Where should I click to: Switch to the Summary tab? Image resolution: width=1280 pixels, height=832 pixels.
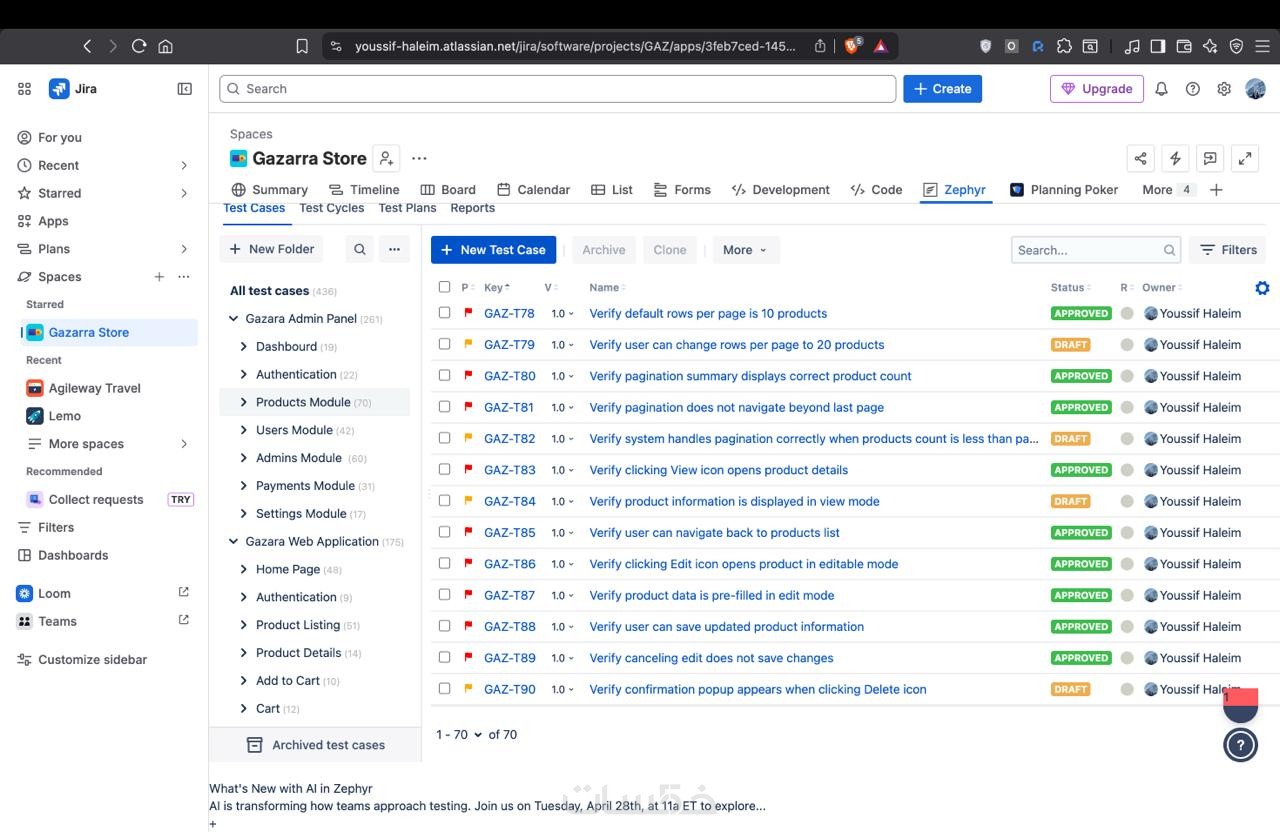[269, 190]
